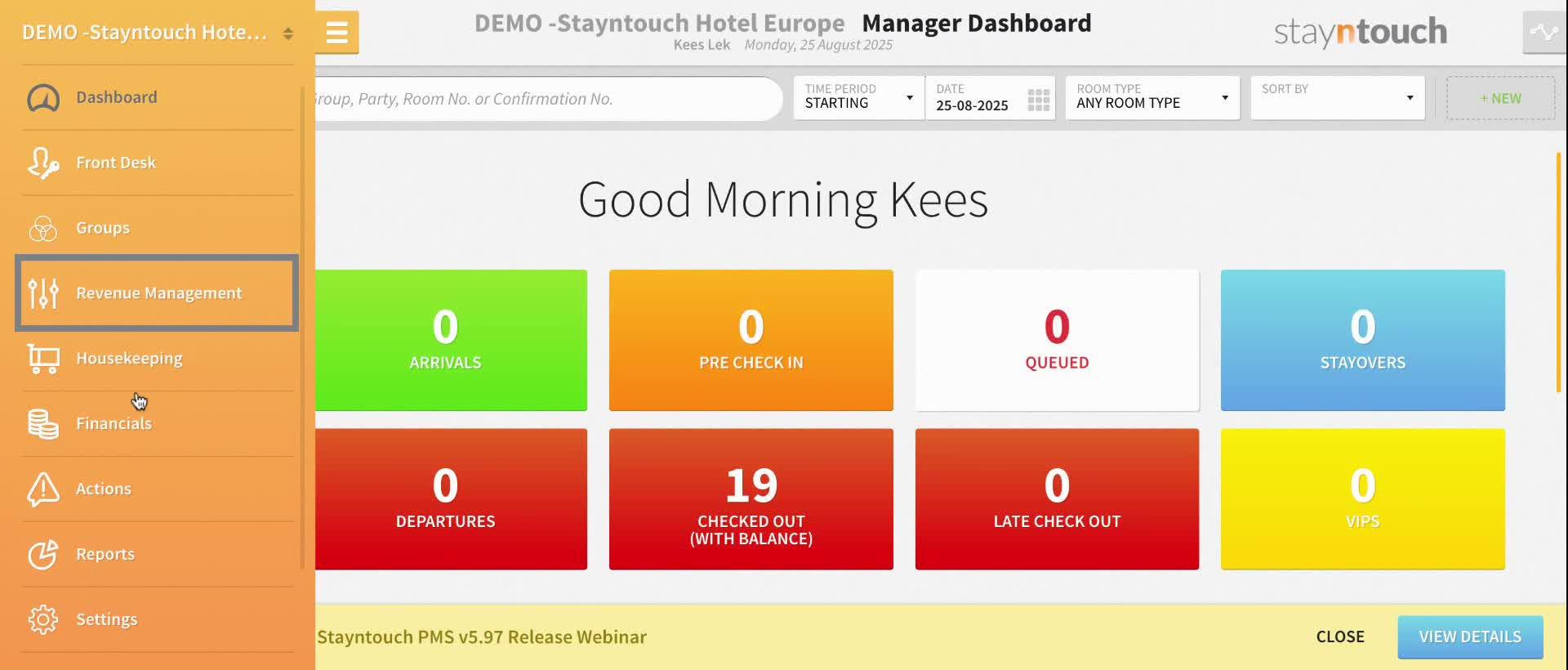1568x670 pixels.
Task: Open Checked Out With Balance tile
Action: 751,499
